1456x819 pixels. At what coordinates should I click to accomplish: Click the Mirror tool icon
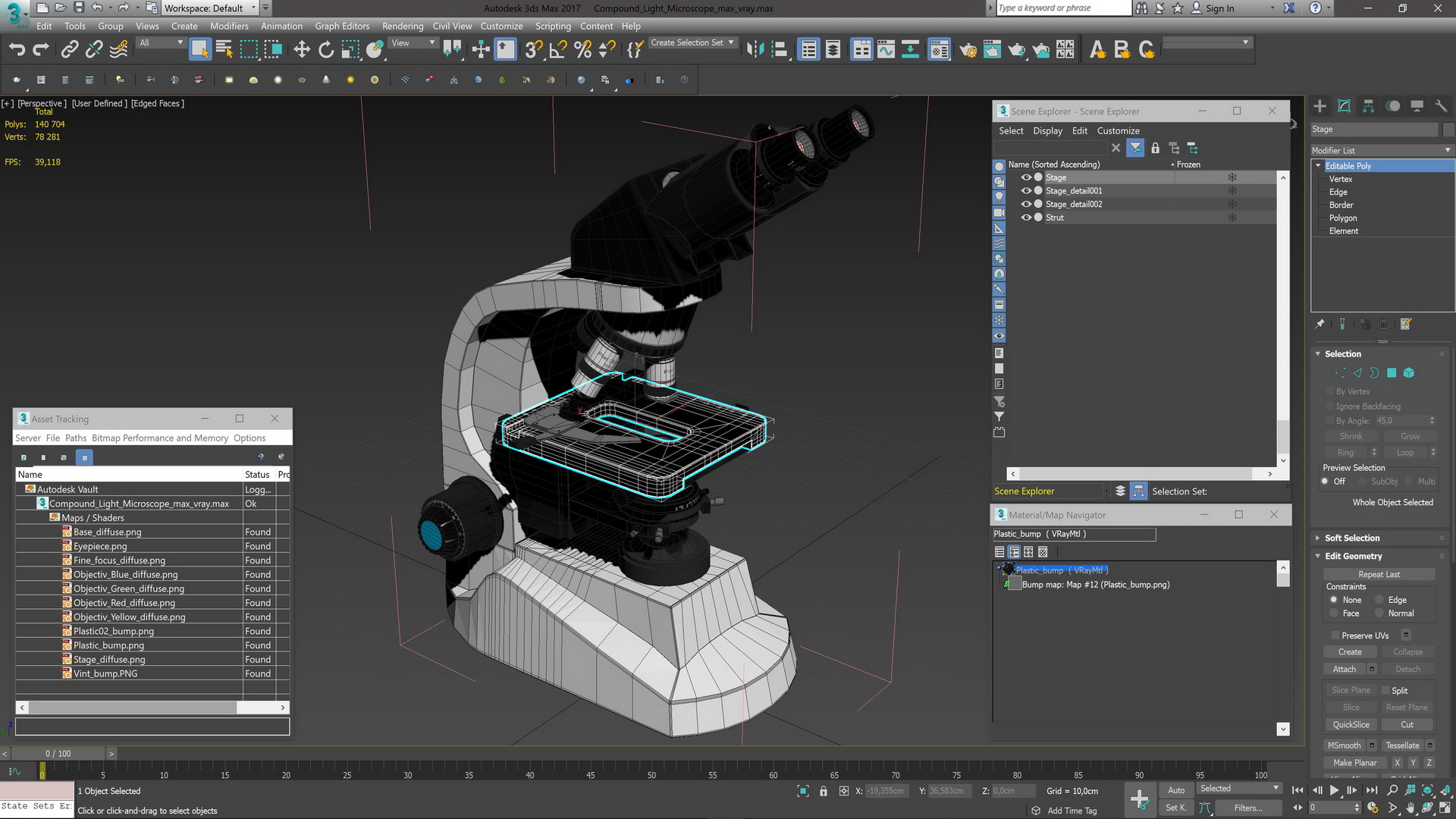[x=755, y=50]
